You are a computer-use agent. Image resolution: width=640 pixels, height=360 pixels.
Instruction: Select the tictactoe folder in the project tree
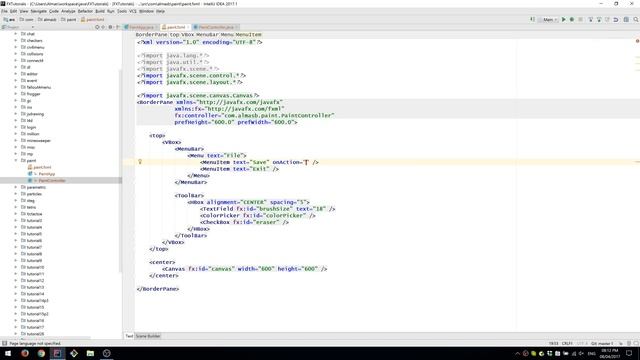tap(31, 214)
